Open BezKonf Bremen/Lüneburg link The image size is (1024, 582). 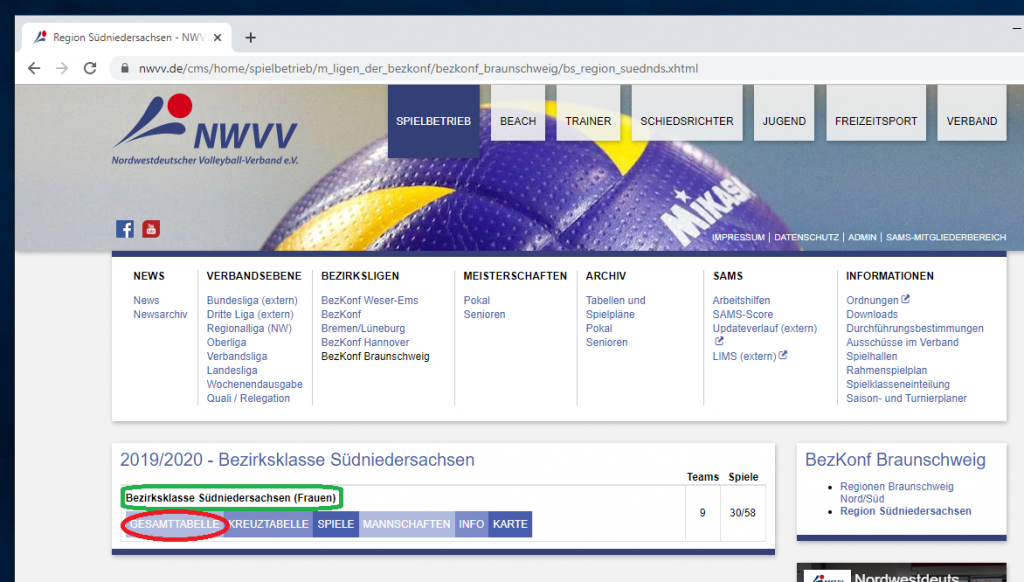tap(363, 321)
